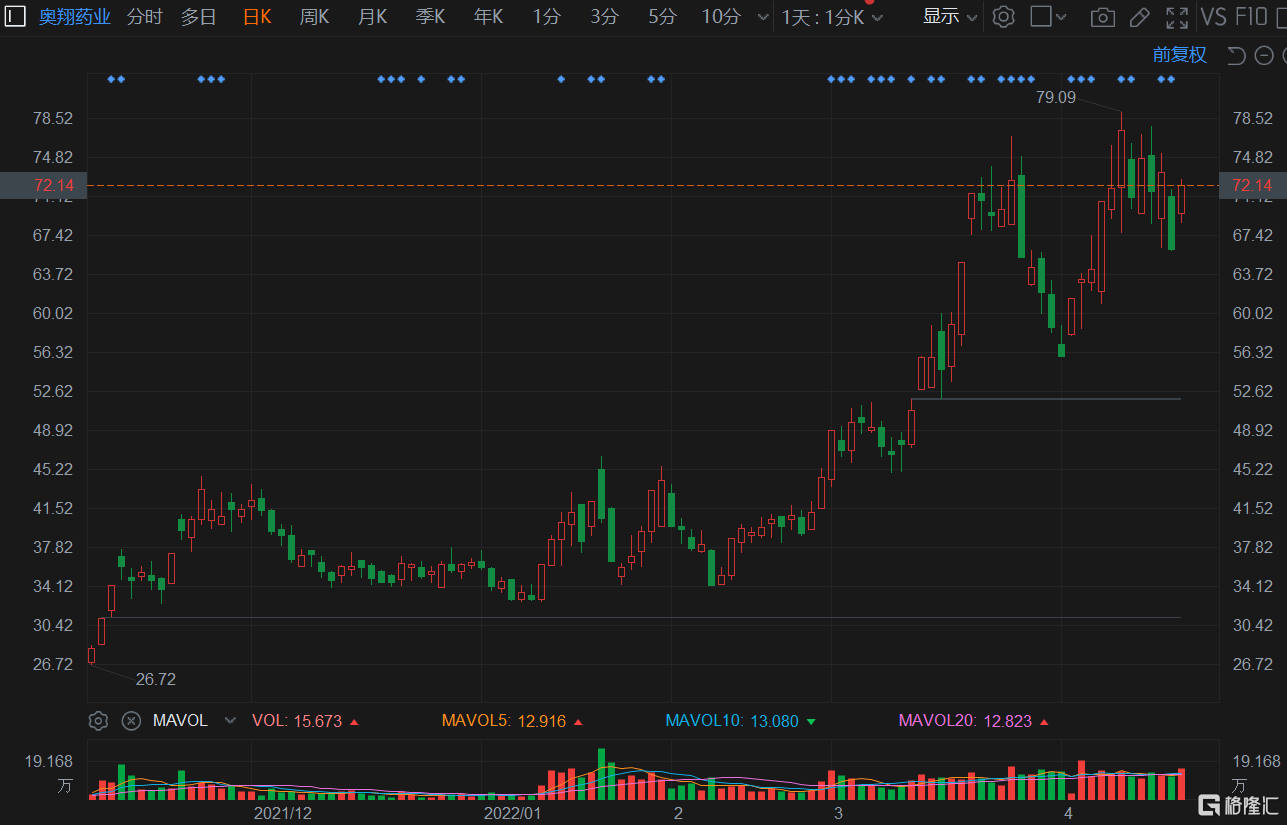
Task: Select the 日K daily candlestick tab
Action: (x=257, y=17)
